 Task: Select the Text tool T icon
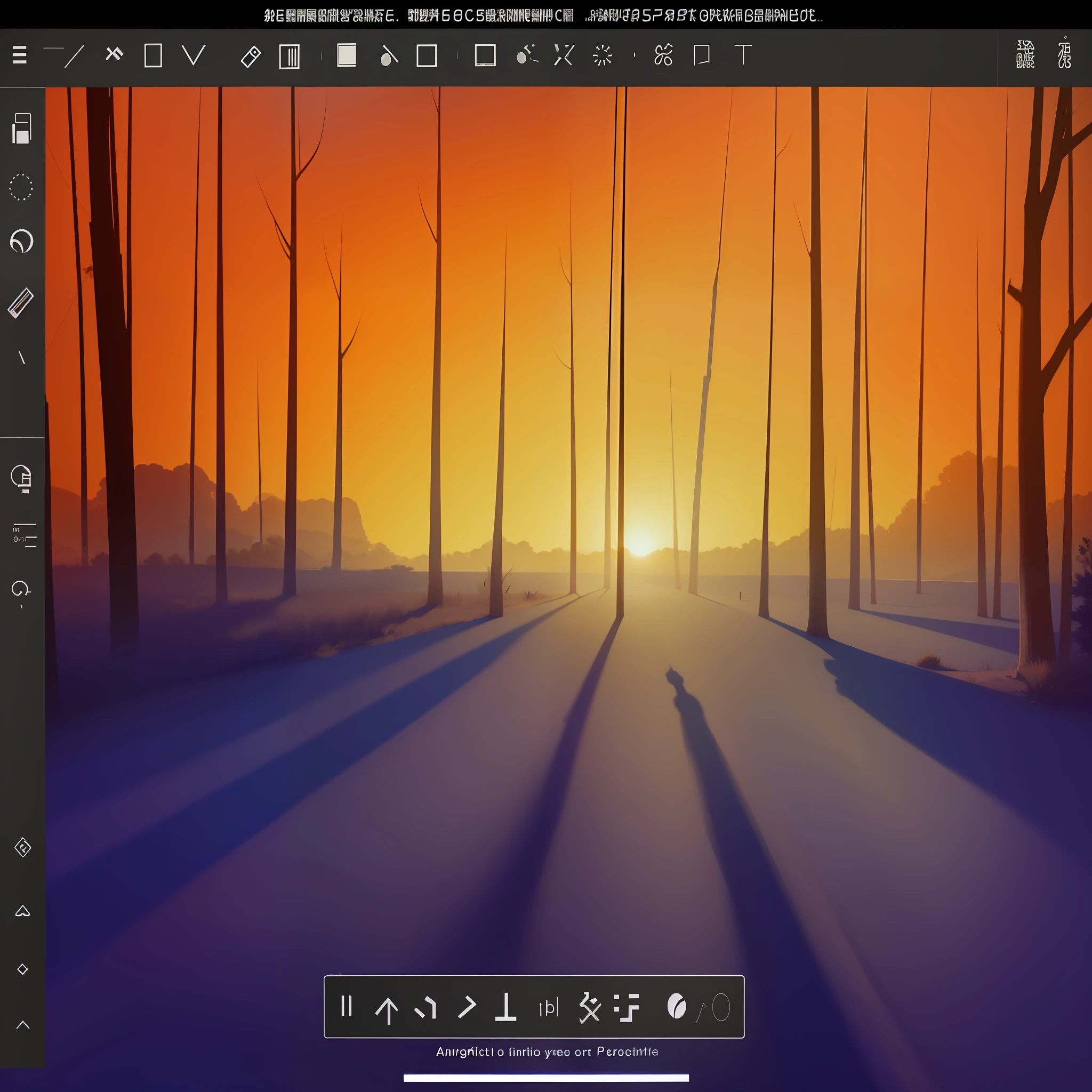click(x=743, y=55)
